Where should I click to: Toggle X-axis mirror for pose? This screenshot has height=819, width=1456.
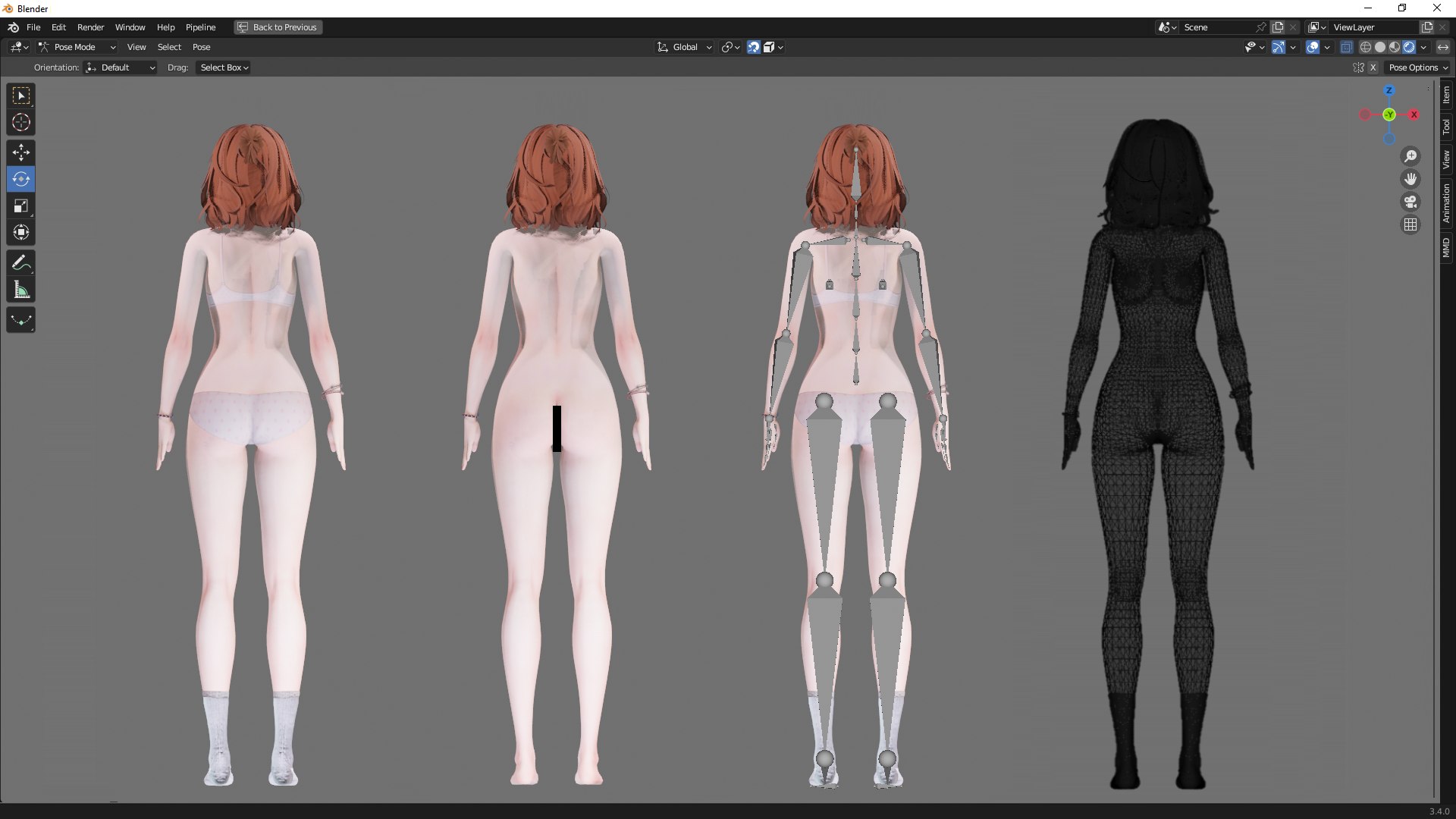1372,67
